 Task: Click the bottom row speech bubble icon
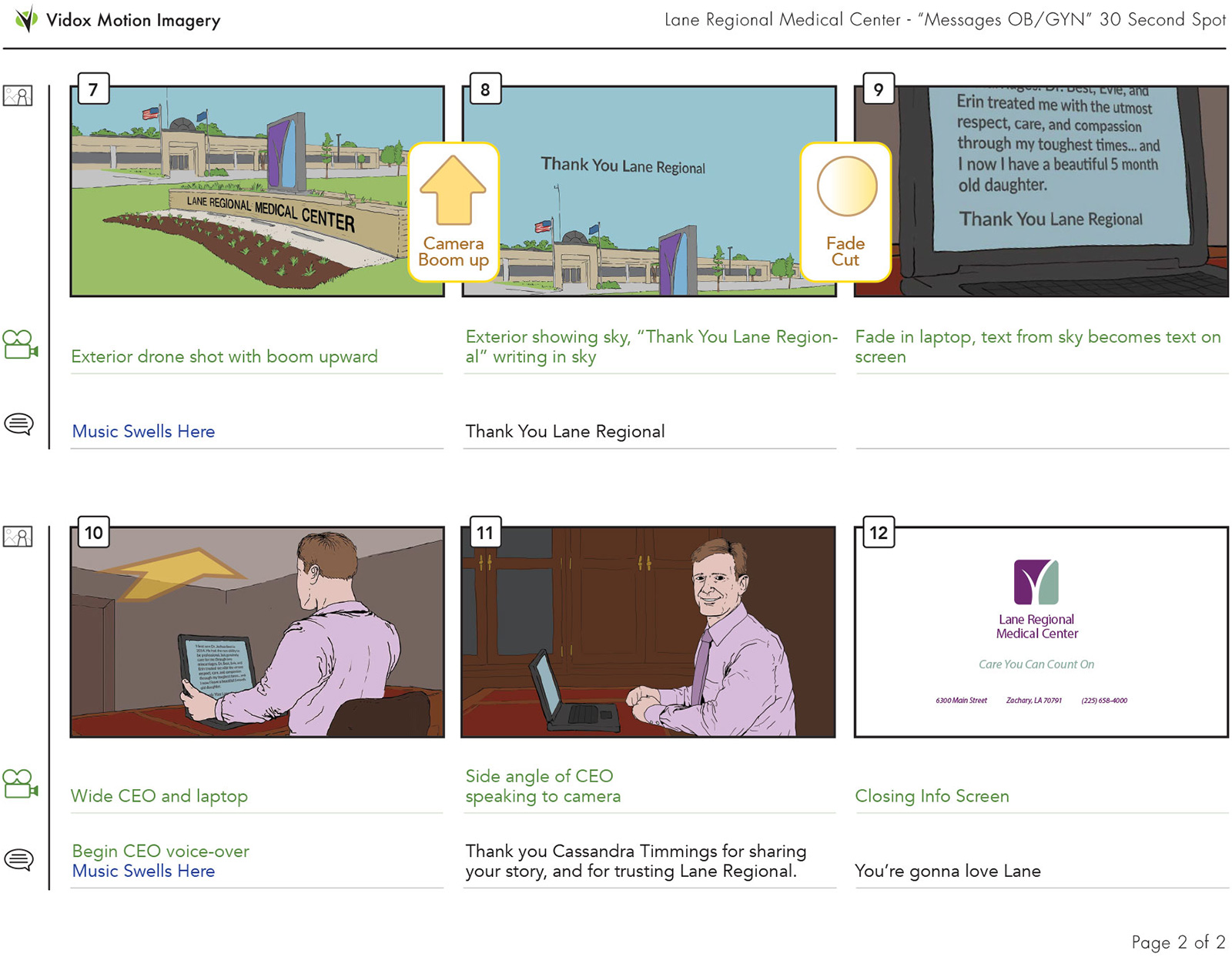(x=19, y=859)
